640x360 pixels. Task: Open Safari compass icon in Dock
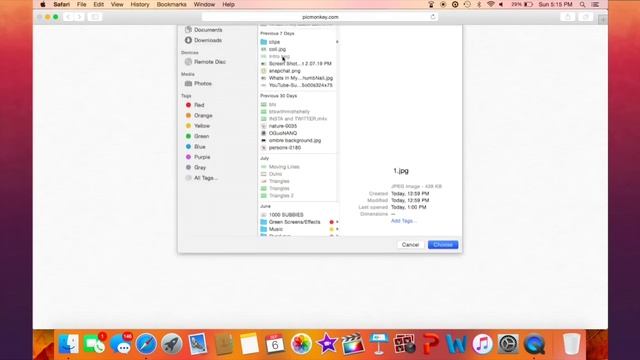[146, 344]
